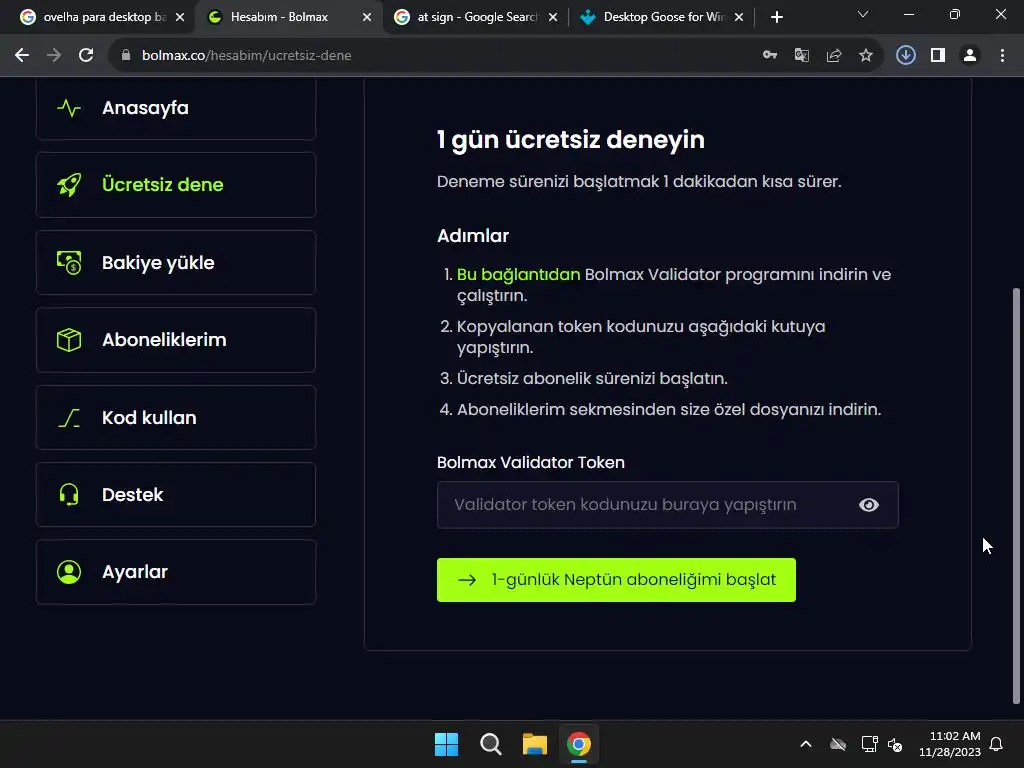This screenshot has height=768, width=1024.
Task: Open the Bu bağlantıdan download link
Action: (x=519, y=274)
